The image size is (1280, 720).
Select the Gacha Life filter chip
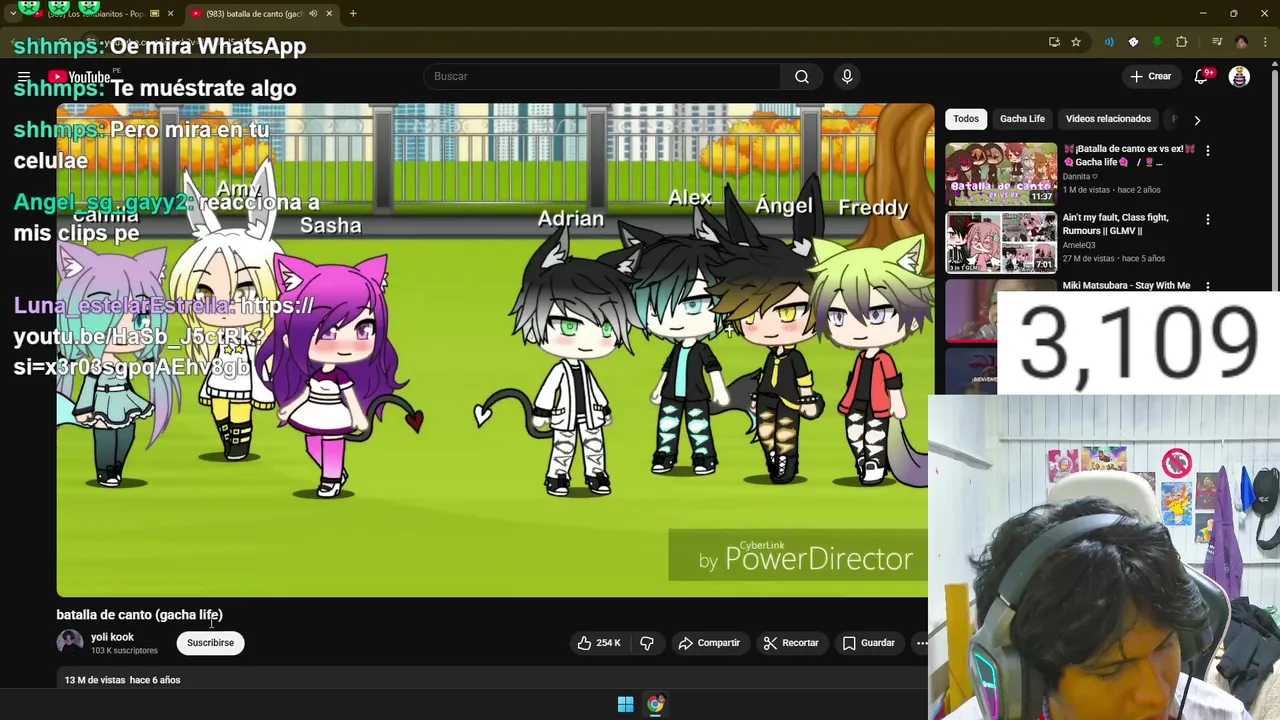tap(1022, 119)
